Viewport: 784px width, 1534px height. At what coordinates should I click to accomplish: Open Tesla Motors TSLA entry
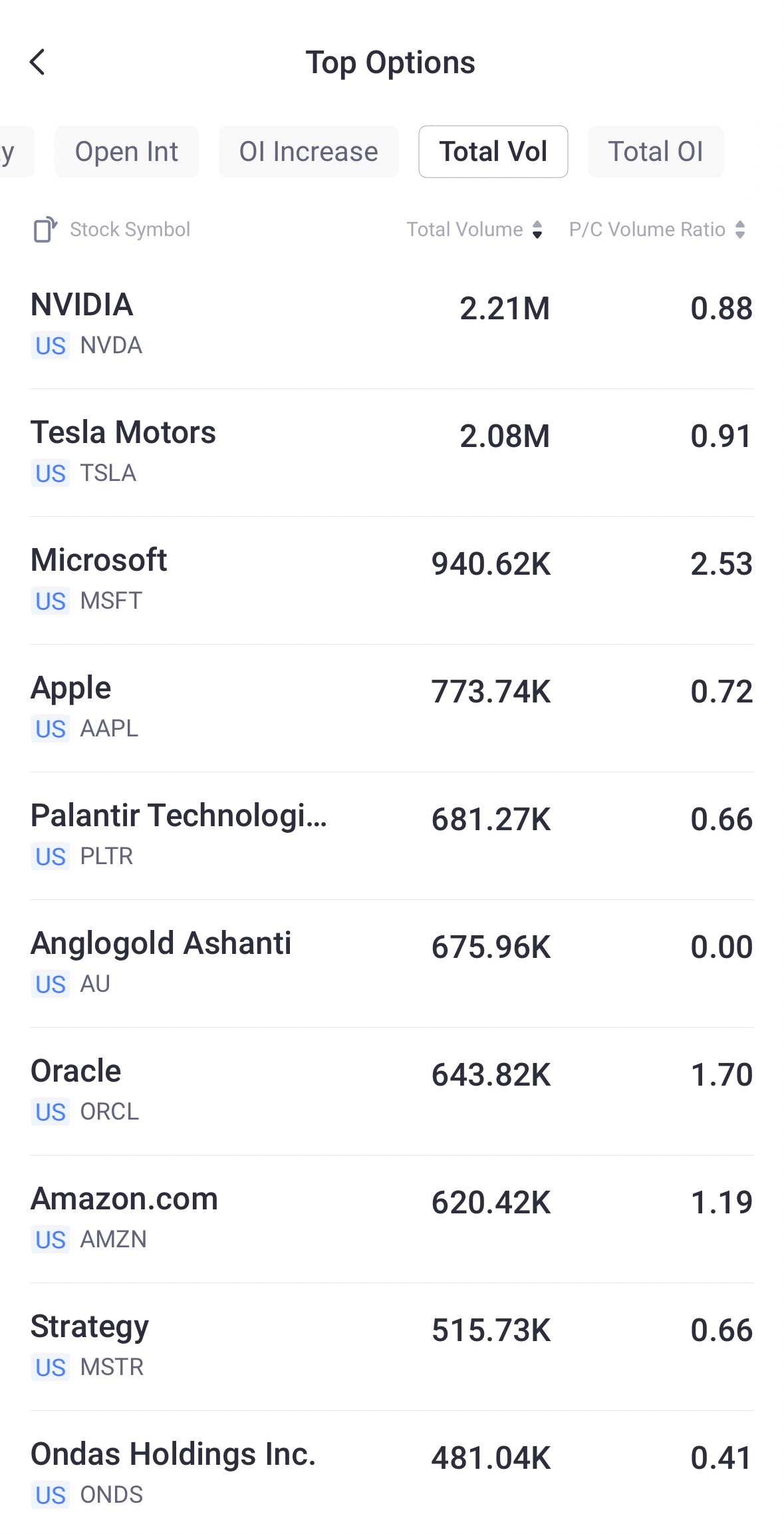(x=392, y=452)
